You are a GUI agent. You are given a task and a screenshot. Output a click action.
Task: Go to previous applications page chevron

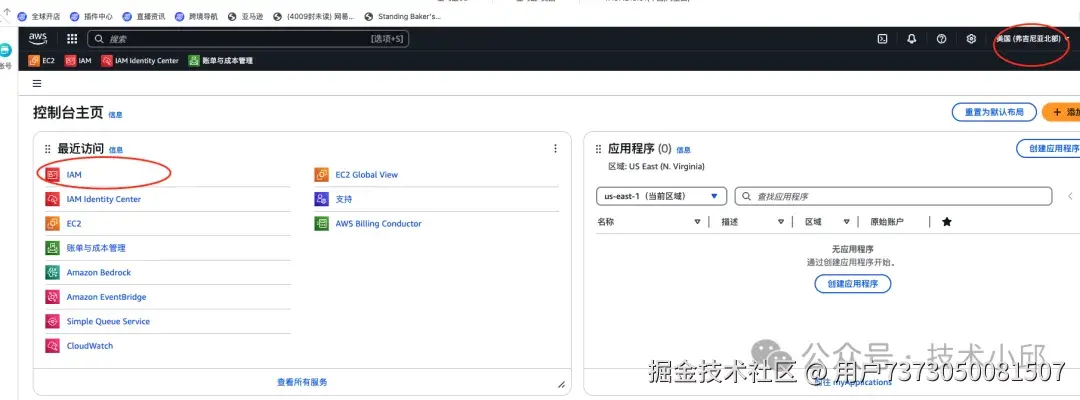click(x=1070, y=196)
